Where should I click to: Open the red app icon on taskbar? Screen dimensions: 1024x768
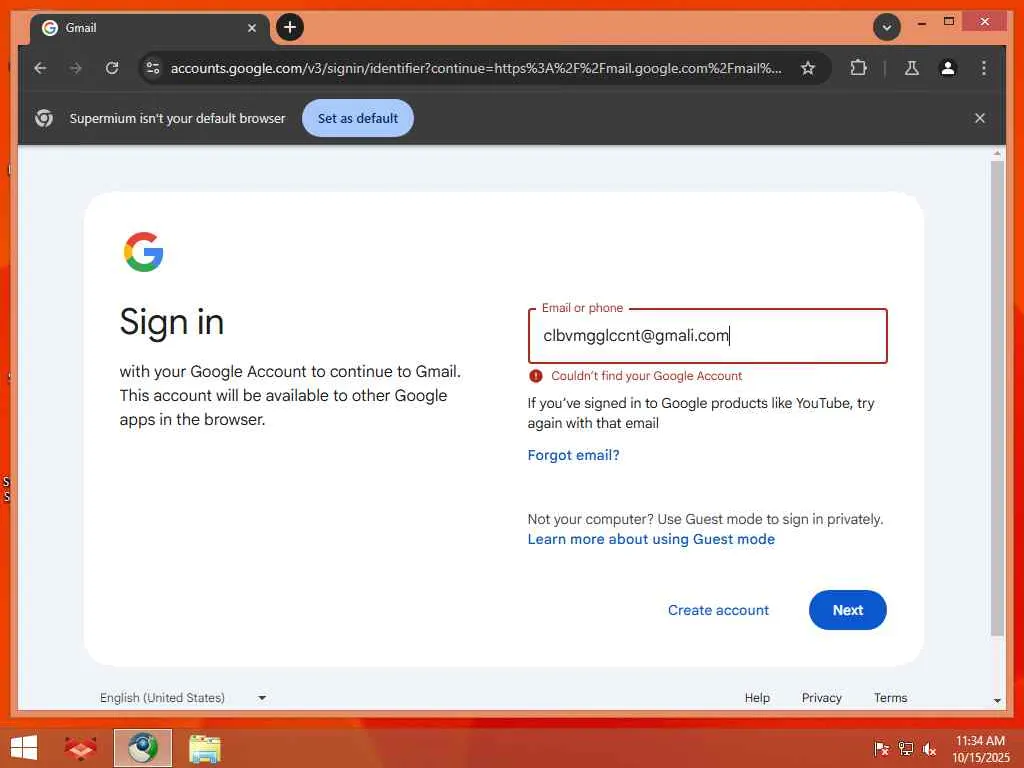click(80, 748)
